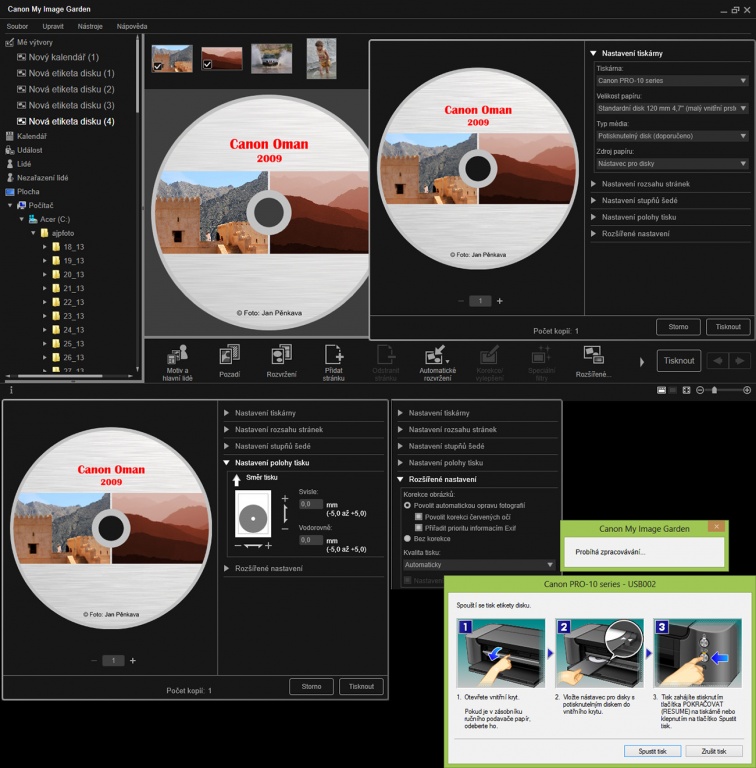Click the zoom out minus icon

click(x=700, y=390)
